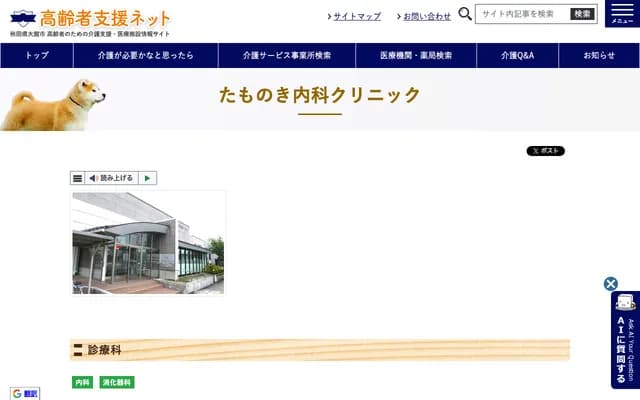The width and height of the screenshot is (640, 400).
Task: Close the AI assistant with the X icon
Action: [611, 284]
